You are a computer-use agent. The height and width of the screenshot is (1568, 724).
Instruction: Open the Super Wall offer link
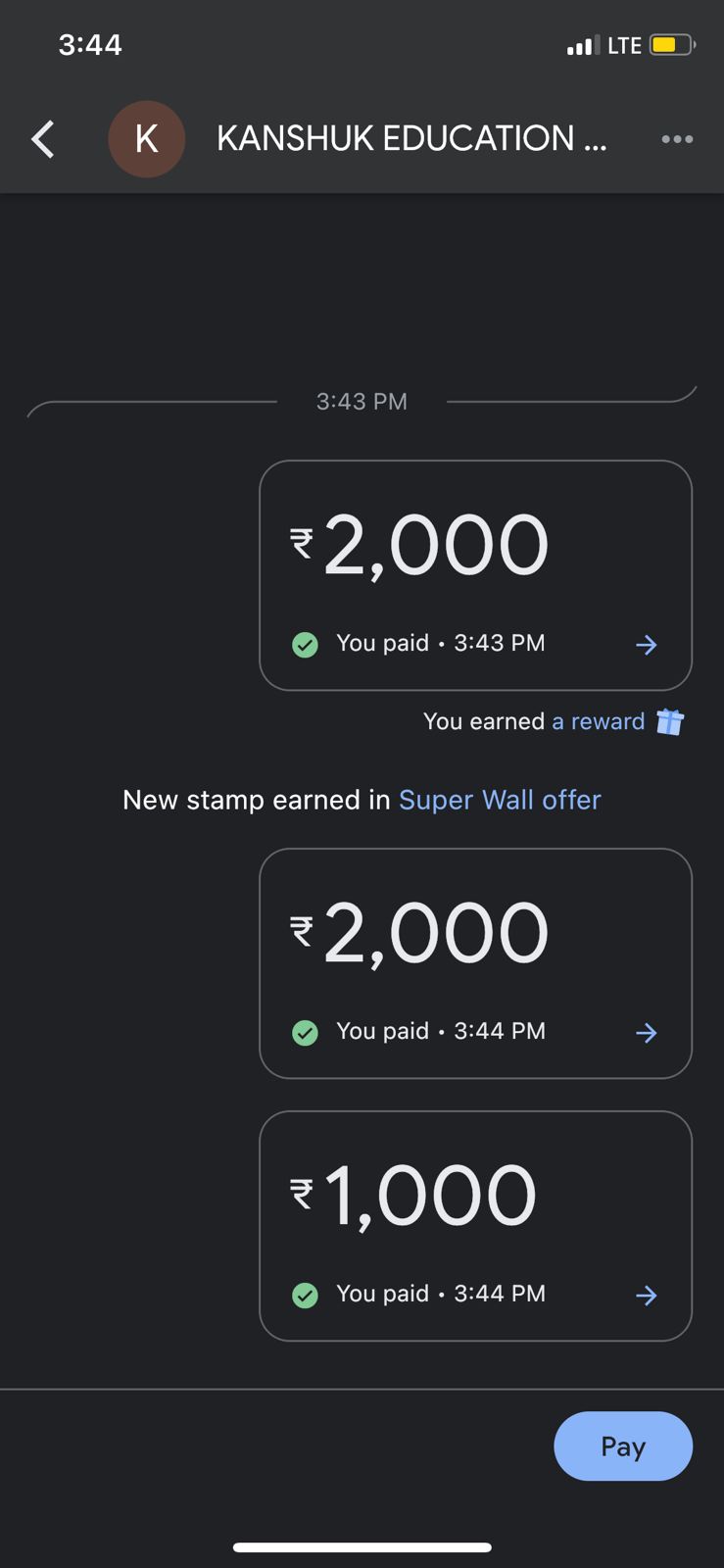[x=500, y=801]
